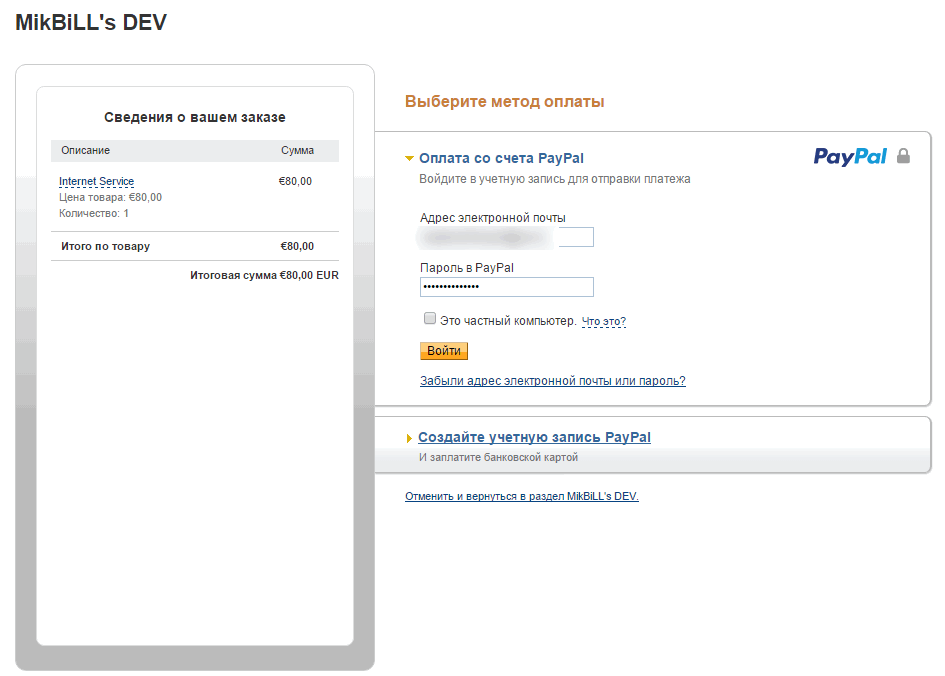Expand the 'Создайте учетную запись PayPal' arrow
Image resolution: width=945 pixels, height=676 pixels.
(x=409, y=439)
